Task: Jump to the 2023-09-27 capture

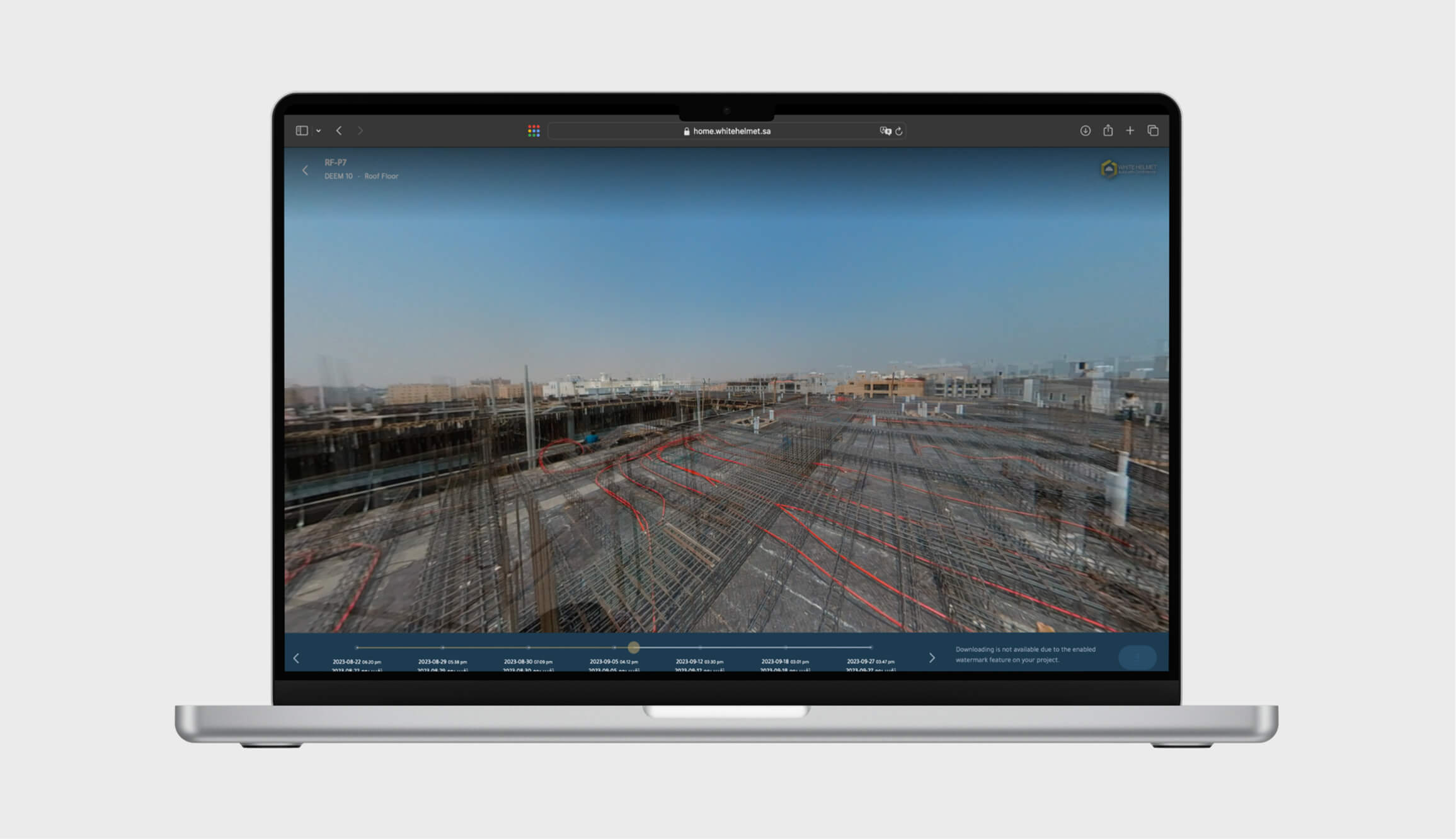Action: [x=870, y=661]
